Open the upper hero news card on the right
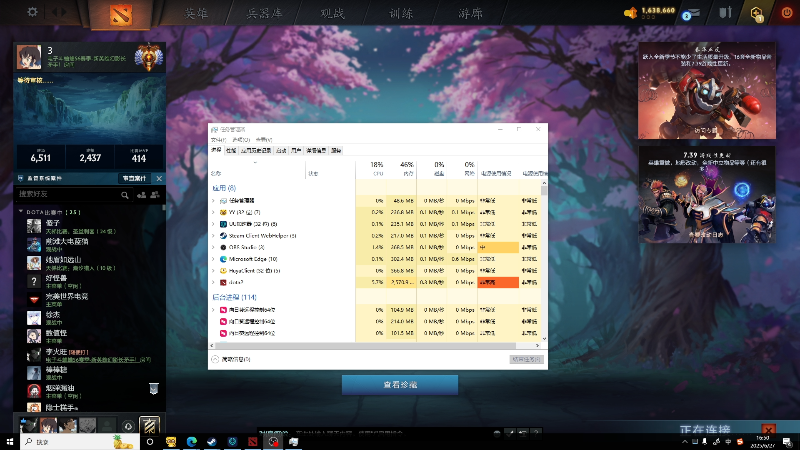This screenshot has height=450, width=800. pos(707,90)
